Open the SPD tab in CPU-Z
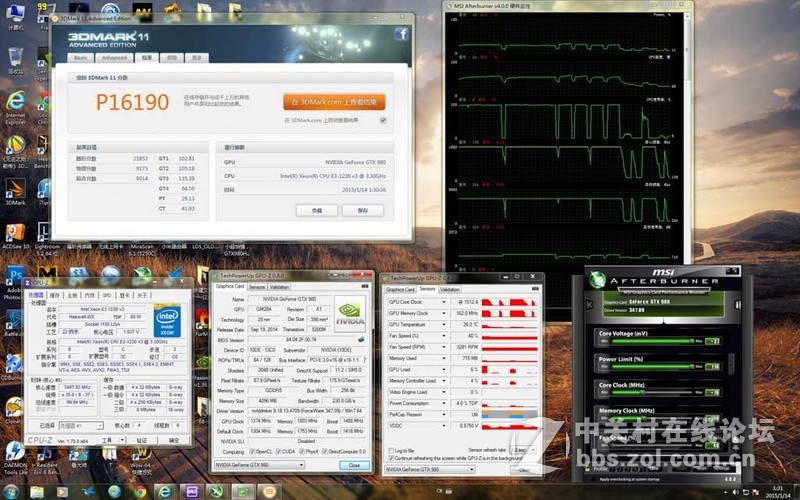The image size is (800, 500). point(107,295)
